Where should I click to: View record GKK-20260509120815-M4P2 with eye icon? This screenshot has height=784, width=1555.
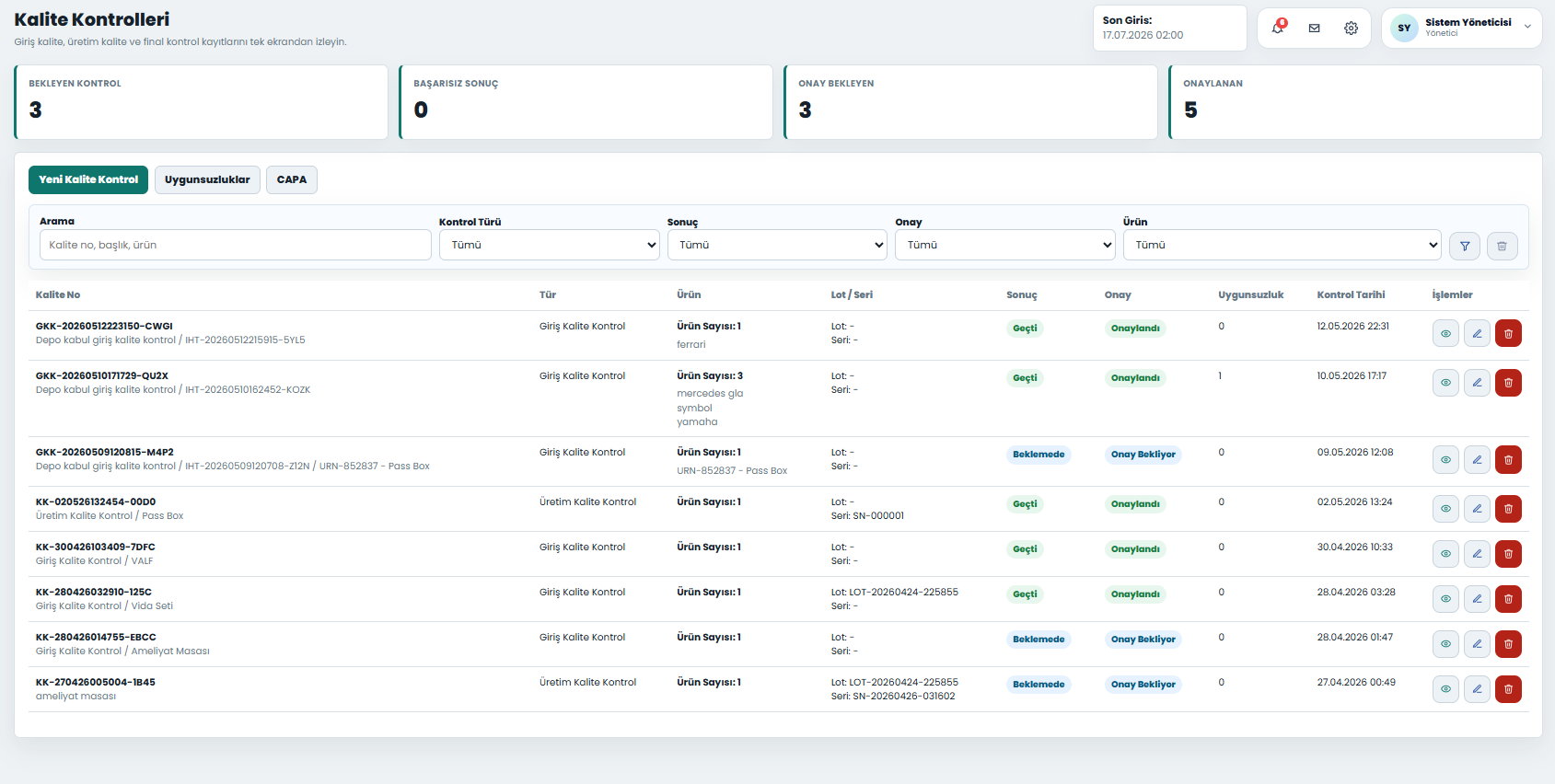[1445, 459]
